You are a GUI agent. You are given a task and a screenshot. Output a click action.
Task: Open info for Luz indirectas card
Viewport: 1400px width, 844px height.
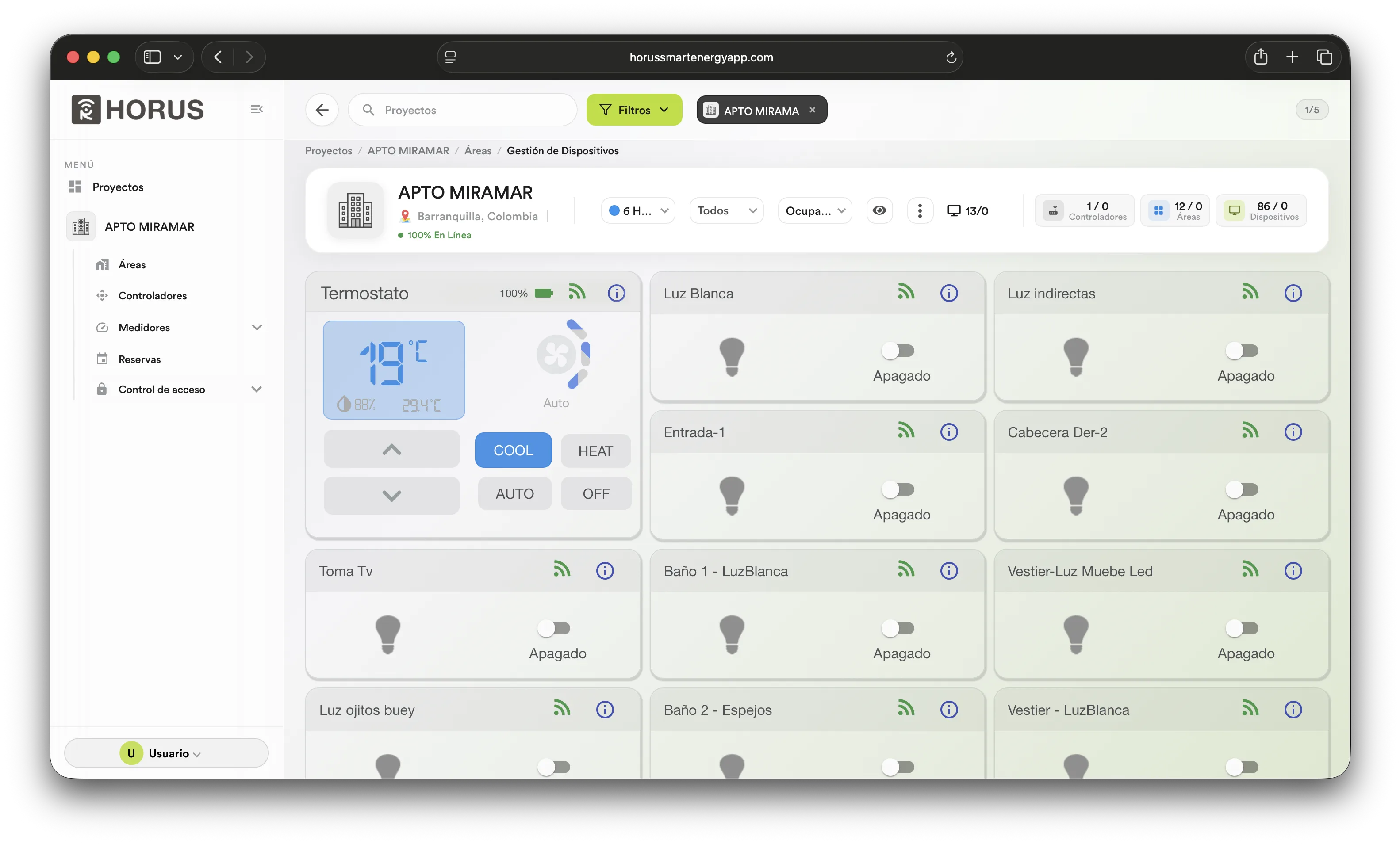pos(1293,293)
